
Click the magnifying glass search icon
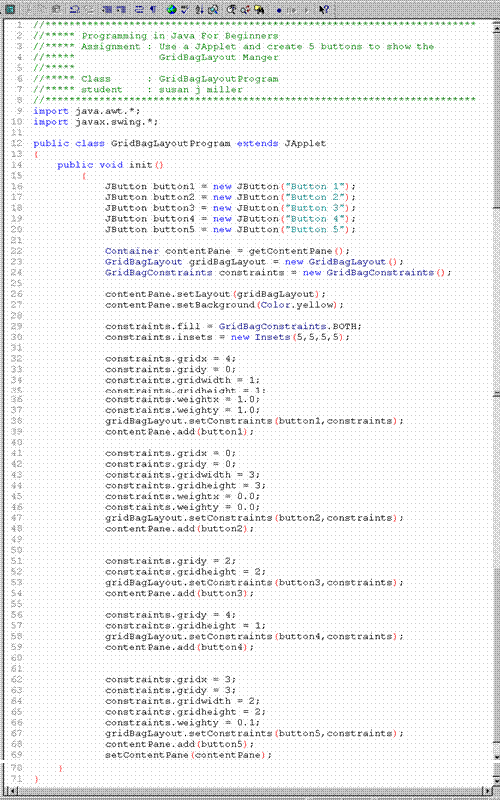(x=231, y=9)
